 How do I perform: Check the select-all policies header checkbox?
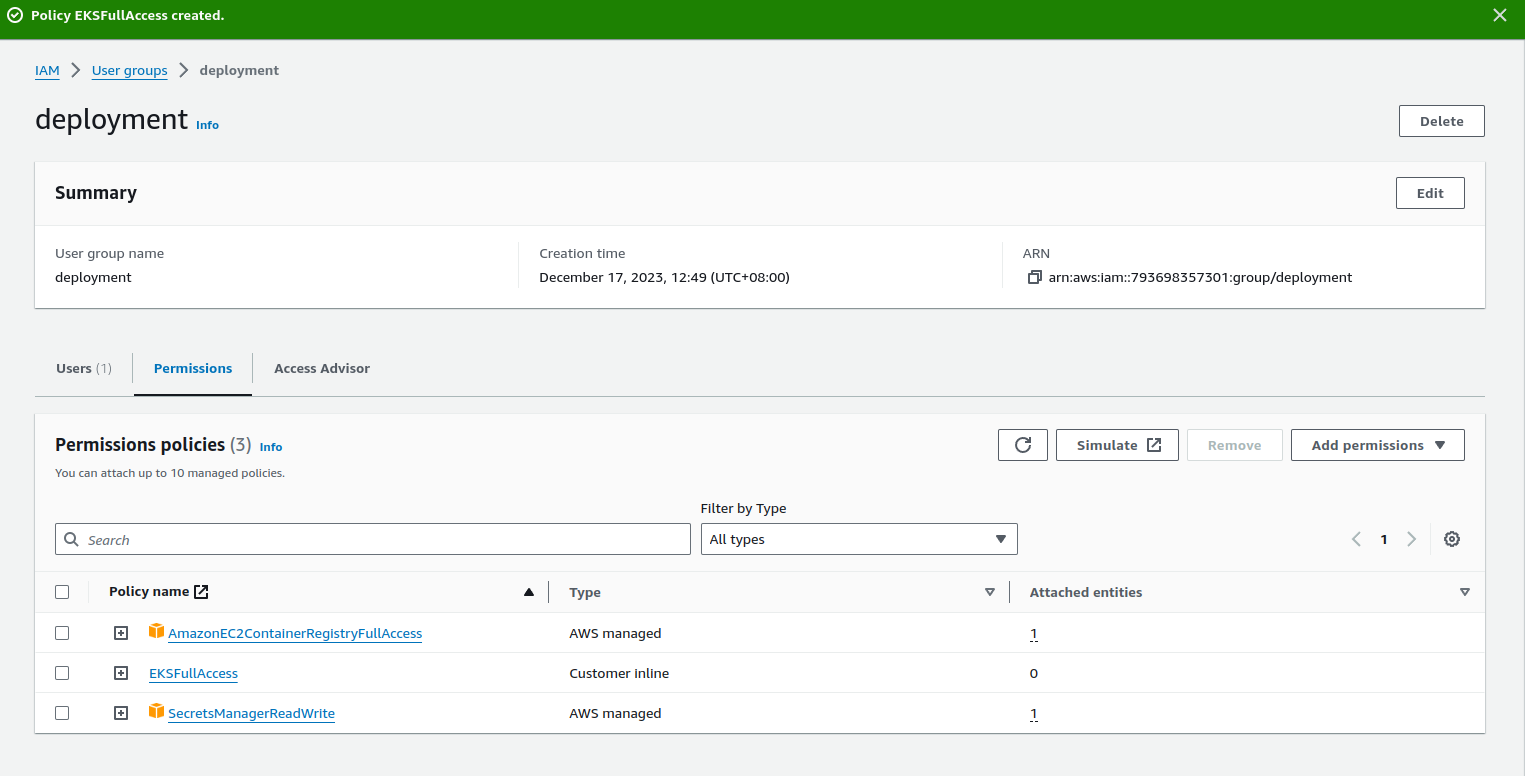(62, 592)
